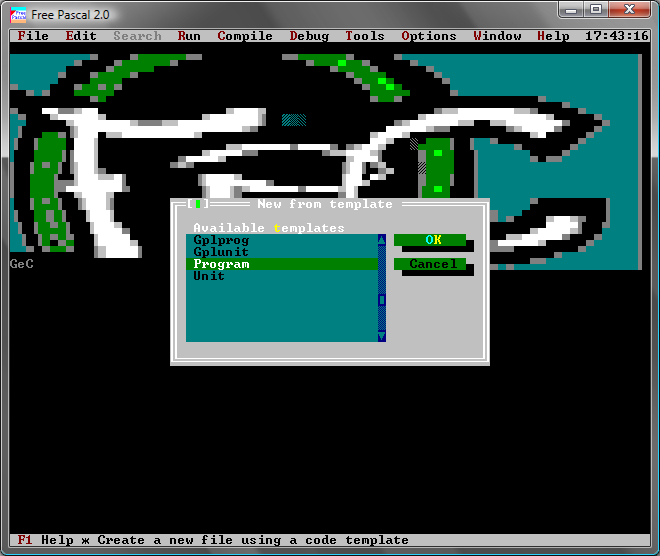Open the Help menu
The width and height of the screenshot is (660, 556).
click(x=553, y=36)
